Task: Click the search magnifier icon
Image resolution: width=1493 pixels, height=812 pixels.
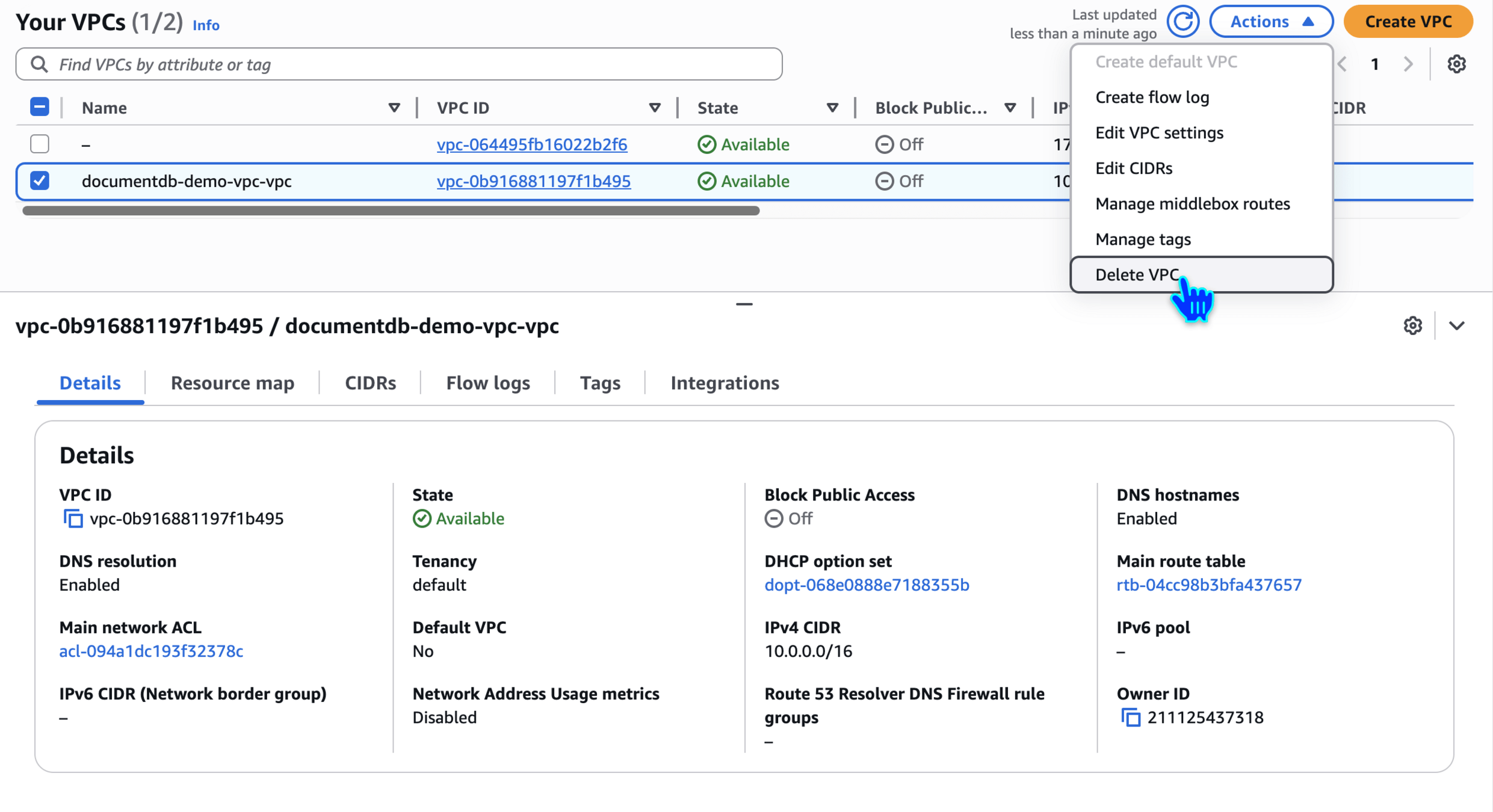Action: click(39, 64)
